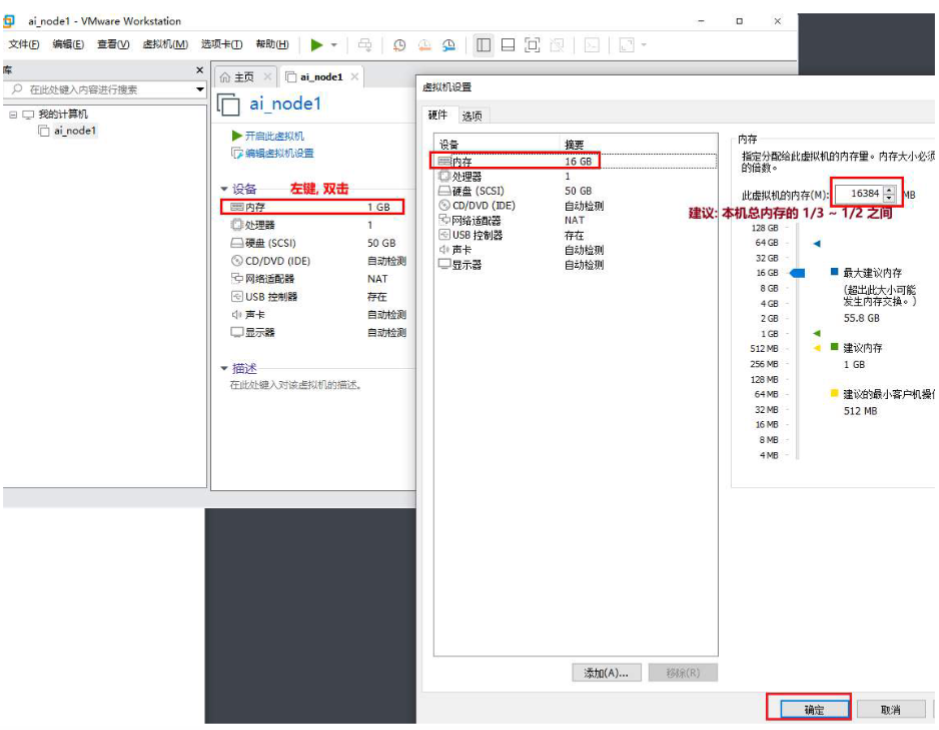Click the 确定 button

pos(814,710)
